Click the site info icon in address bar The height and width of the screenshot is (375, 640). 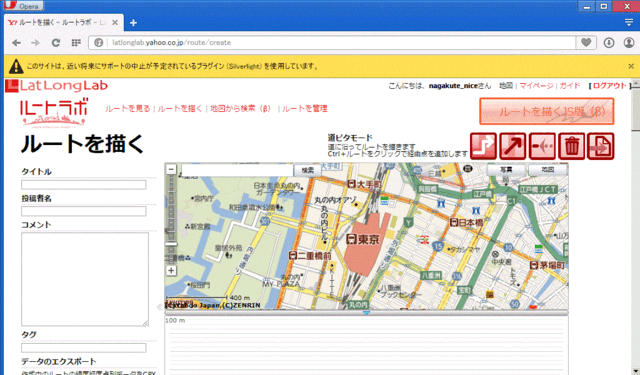[x=98, y=42]
